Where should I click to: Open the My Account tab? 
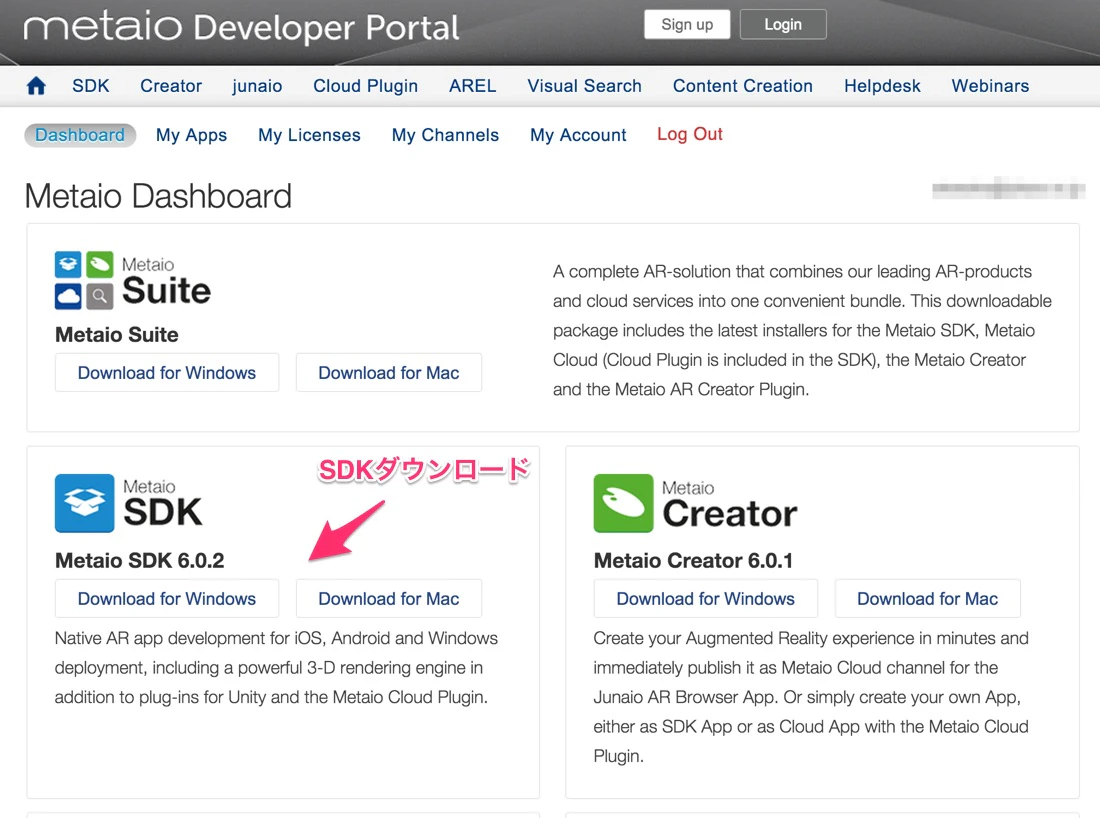pyautogui.click(x=578, y=135)
